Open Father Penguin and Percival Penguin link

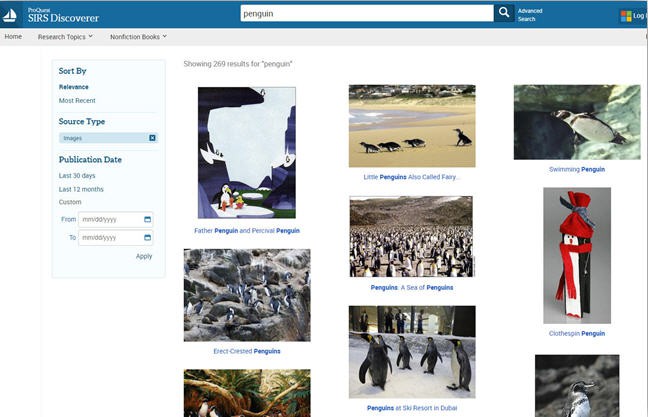[x=246, y=231]
